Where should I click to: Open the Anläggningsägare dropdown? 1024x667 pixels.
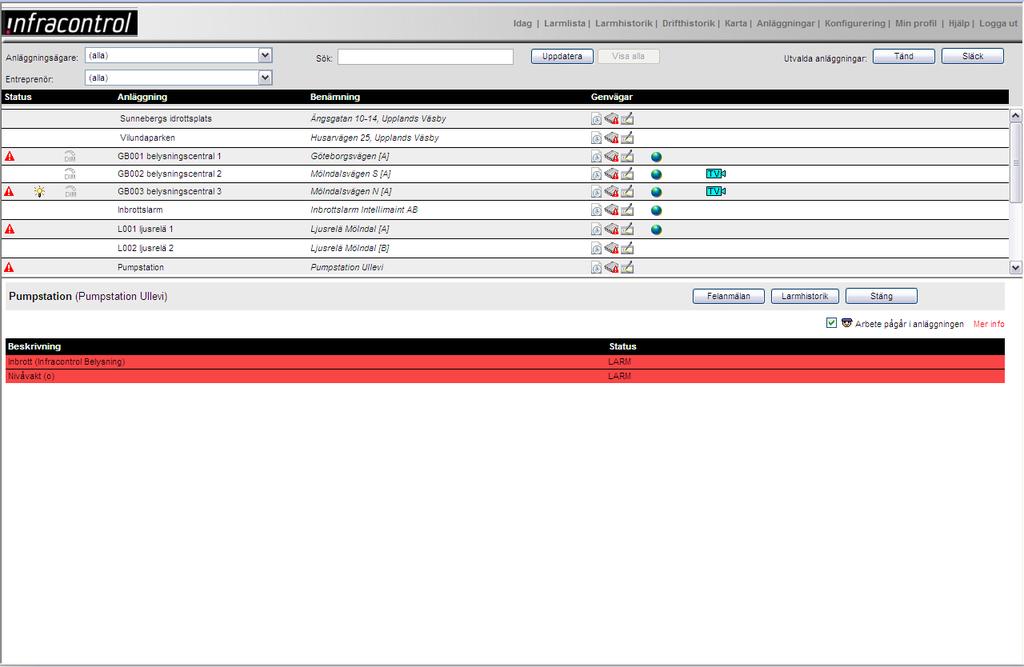178,56
